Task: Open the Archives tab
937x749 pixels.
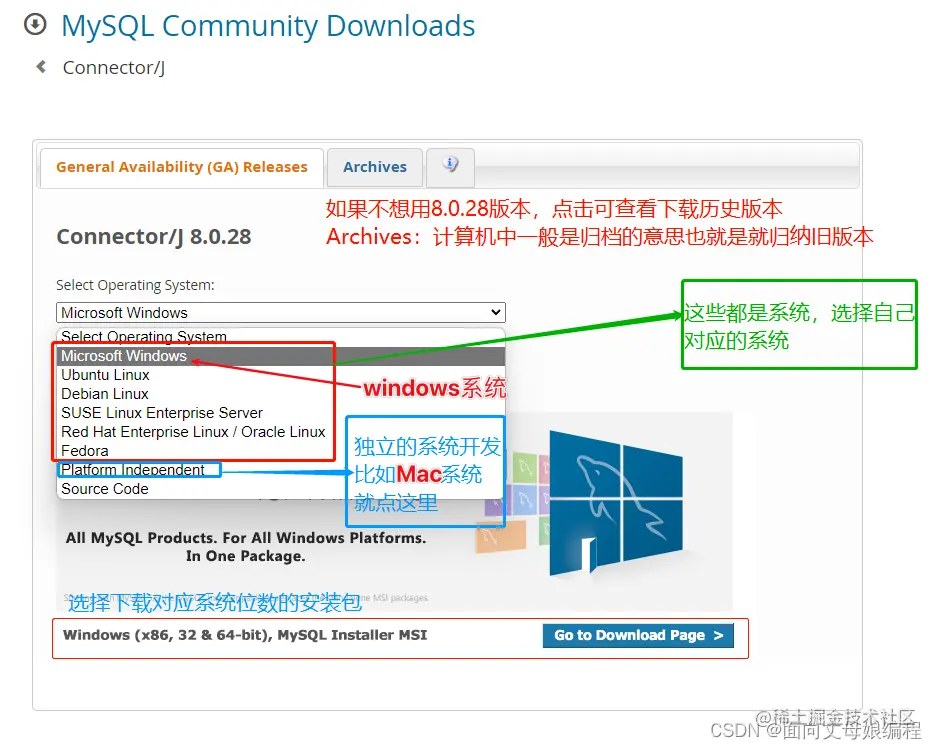Action: (x=375, y=167)
